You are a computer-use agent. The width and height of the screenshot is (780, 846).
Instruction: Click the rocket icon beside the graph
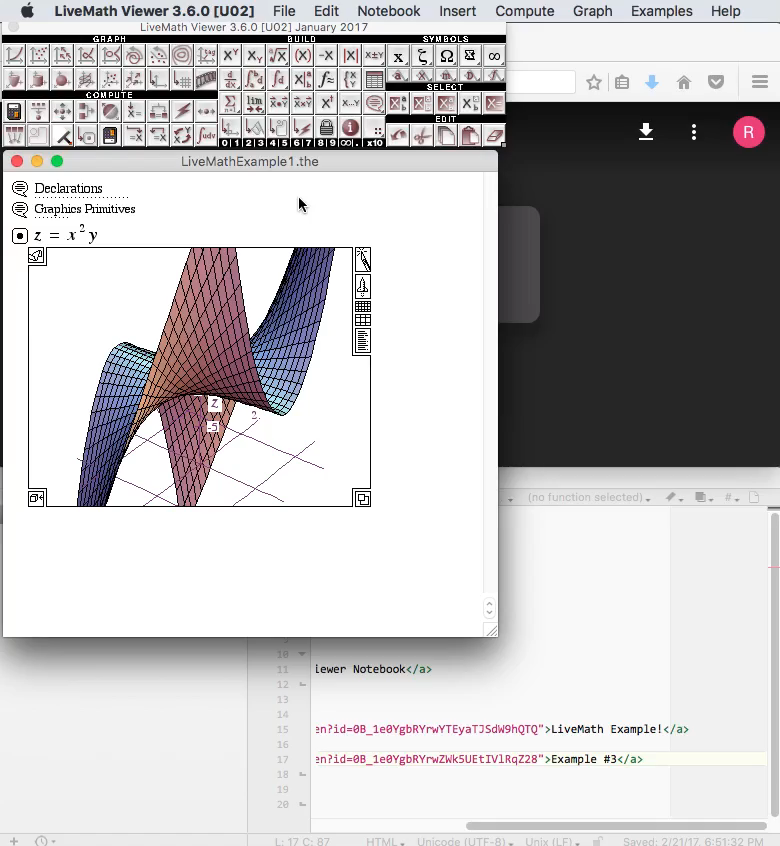tap(362, 285)
